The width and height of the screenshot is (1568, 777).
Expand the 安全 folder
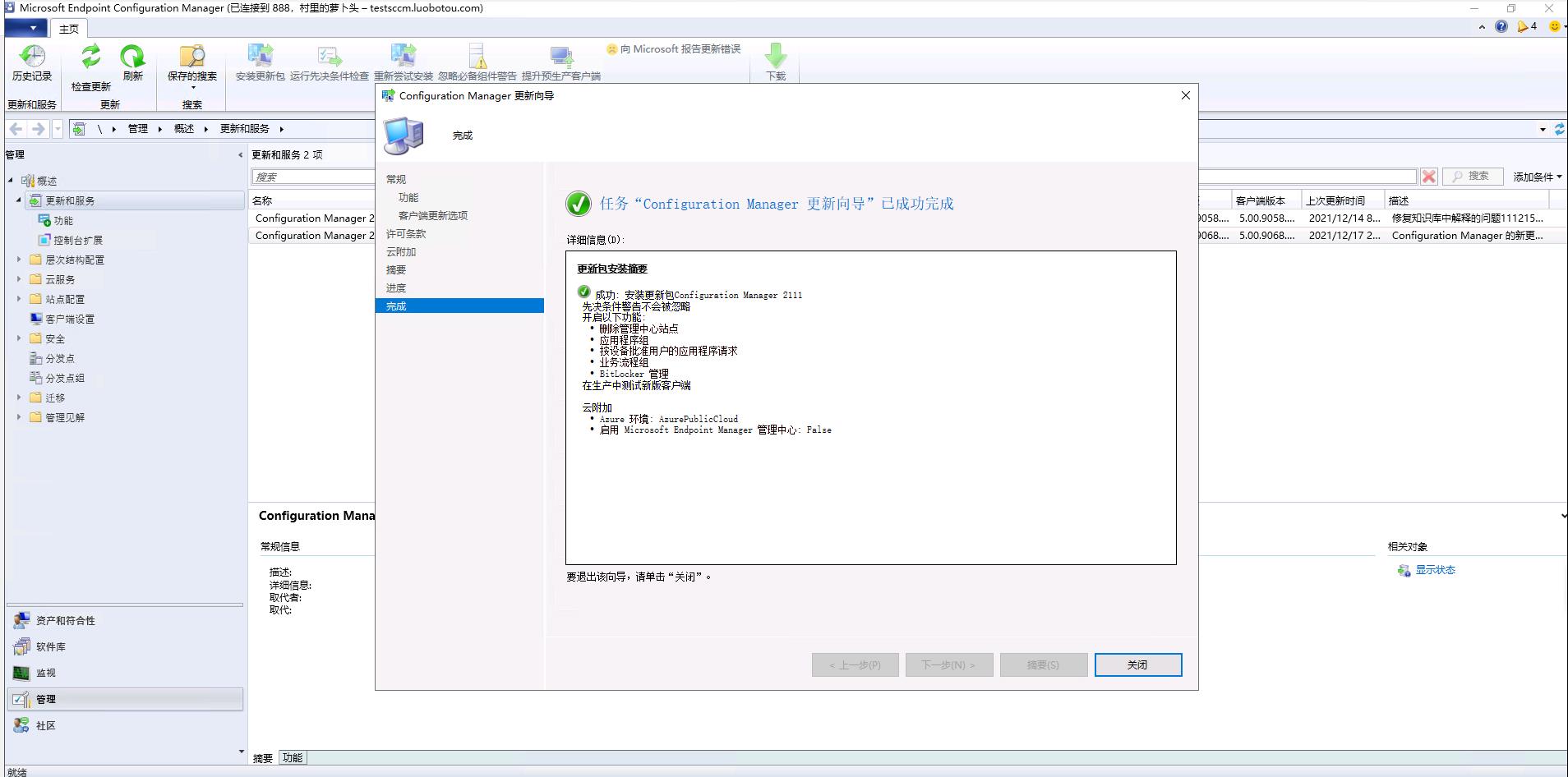[19, 338]
